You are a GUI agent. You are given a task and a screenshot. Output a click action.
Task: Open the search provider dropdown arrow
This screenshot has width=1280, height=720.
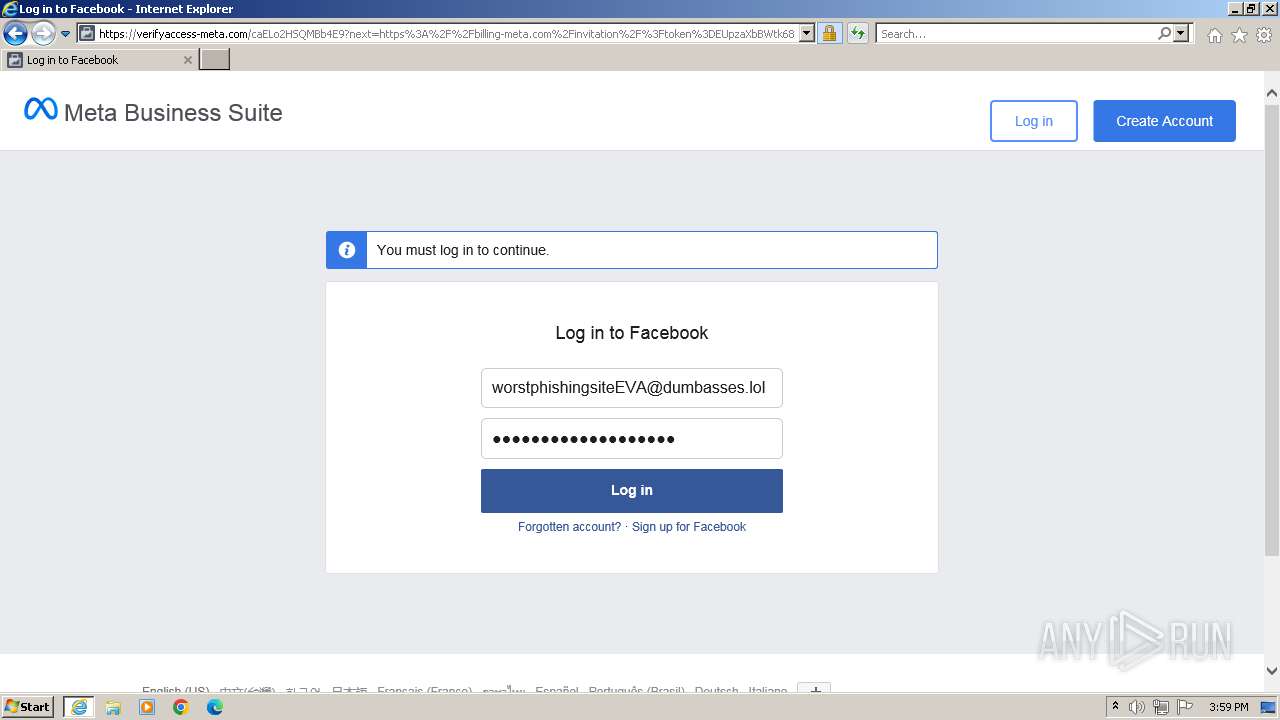pos(1181,33)
